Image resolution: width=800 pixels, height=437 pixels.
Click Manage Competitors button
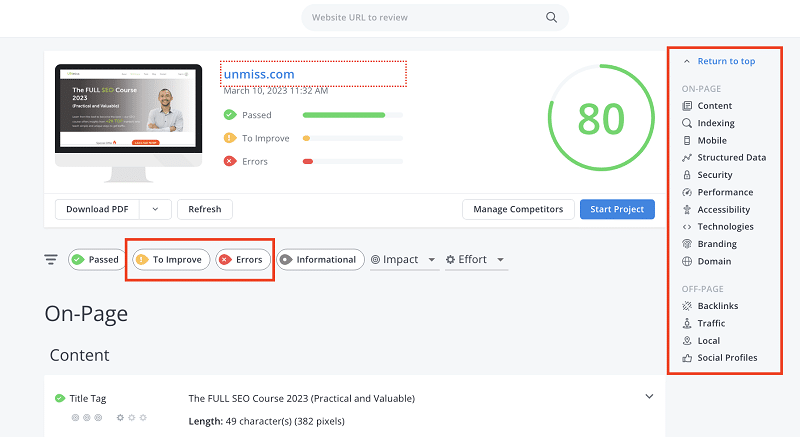tap(518, 209)
